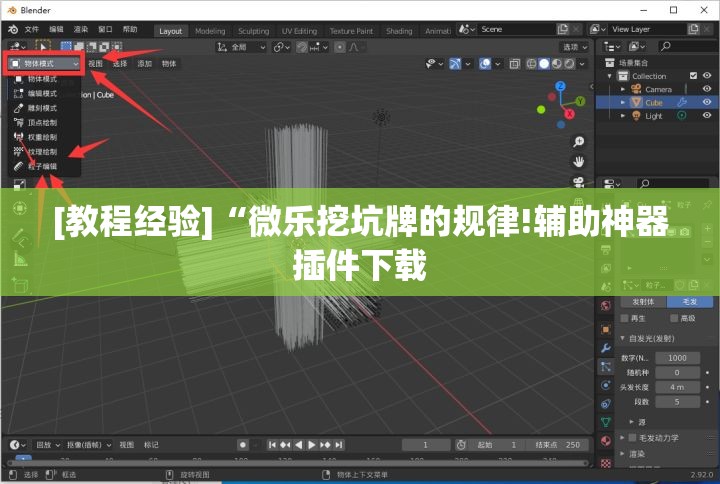Enable the 高级 checkbox
The height and width of the screenshot is (484, 720).
(x=674, y=318)
